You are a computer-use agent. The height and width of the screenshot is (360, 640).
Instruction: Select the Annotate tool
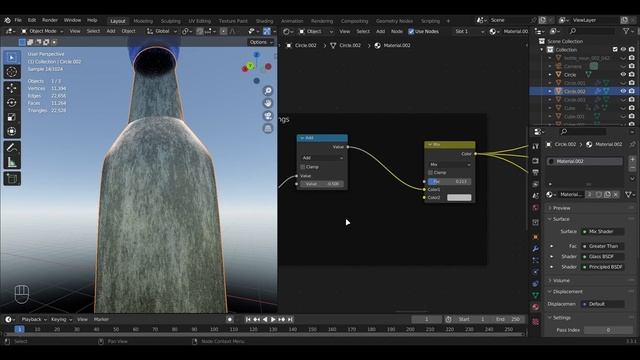click(x=11, y=148)
